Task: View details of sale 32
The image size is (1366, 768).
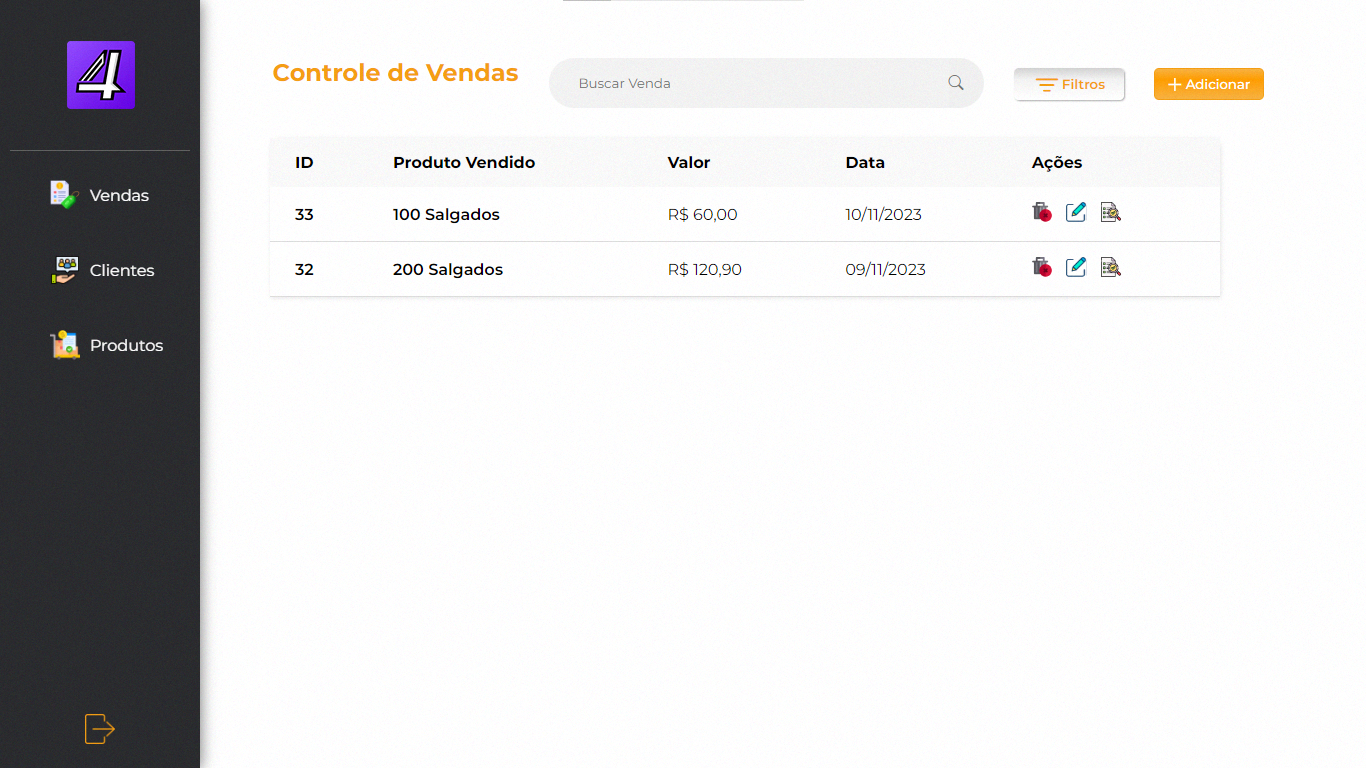Action: click(1110, 267)
